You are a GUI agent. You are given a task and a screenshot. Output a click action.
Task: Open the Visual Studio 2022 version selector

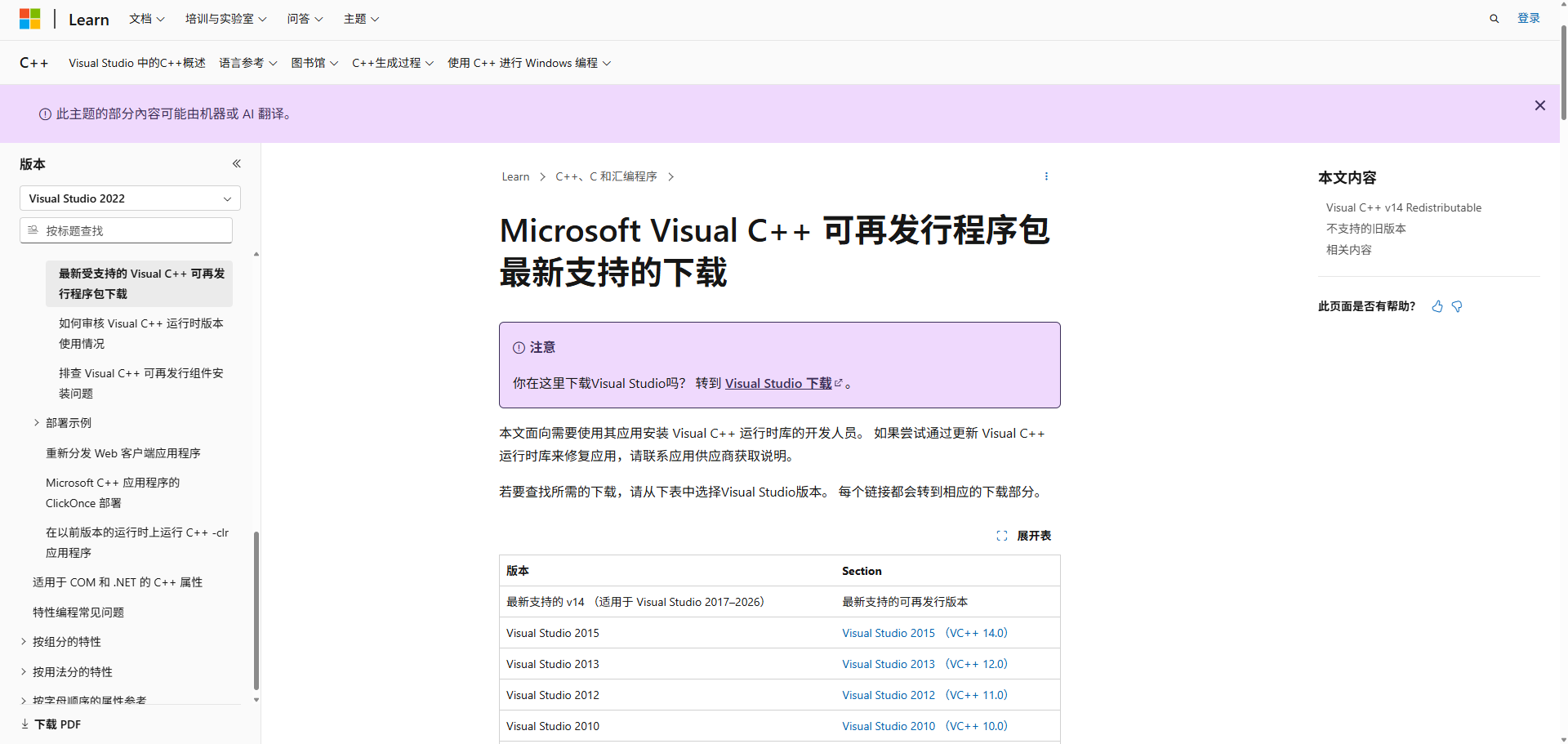pos(130,198)
